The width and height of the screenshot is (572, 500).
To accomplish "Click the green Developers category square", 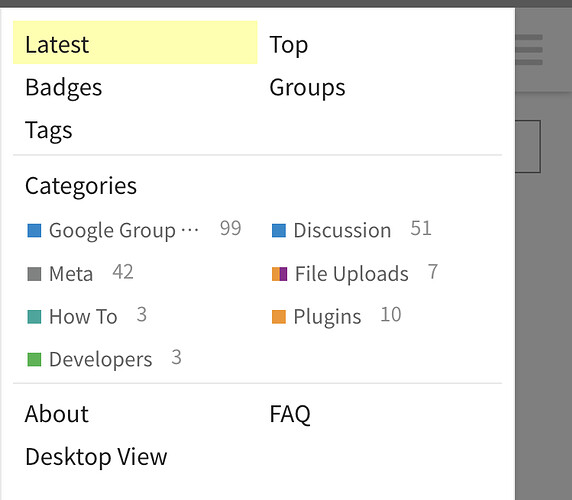I will click(x=34, y=359).
